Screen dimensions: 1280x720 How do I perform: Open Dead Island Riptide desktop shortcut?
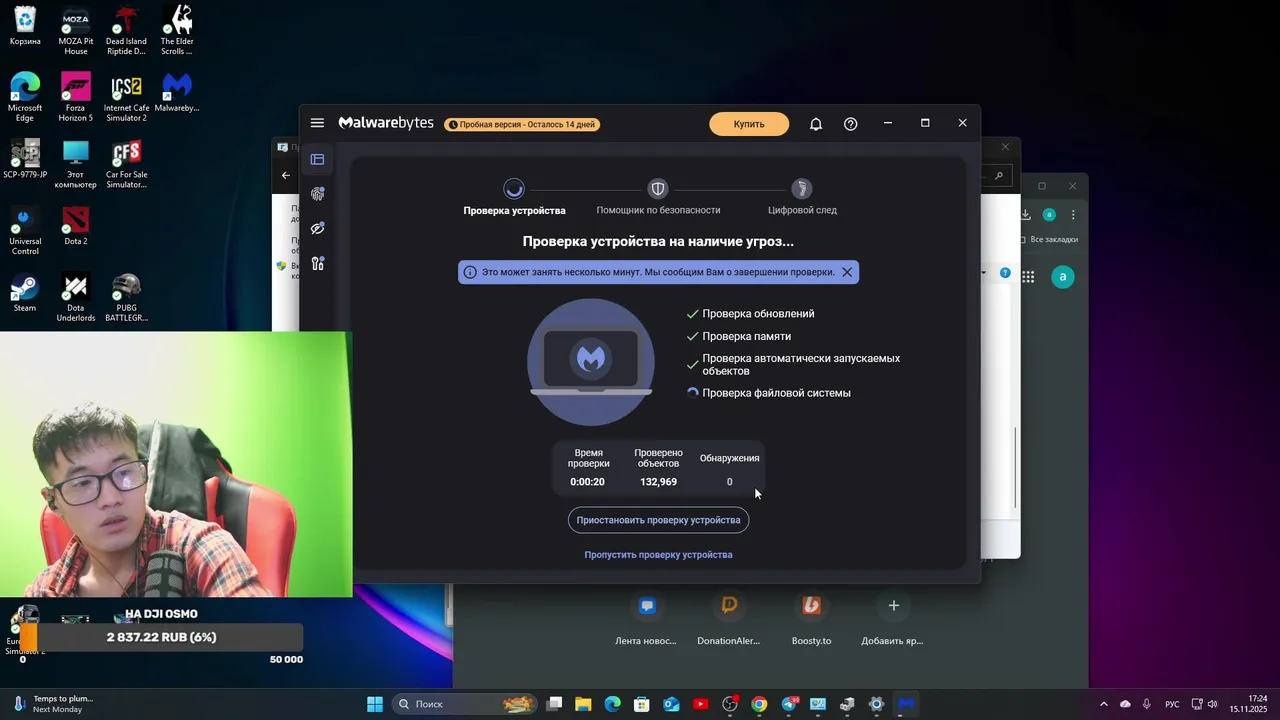pos(126,31)
